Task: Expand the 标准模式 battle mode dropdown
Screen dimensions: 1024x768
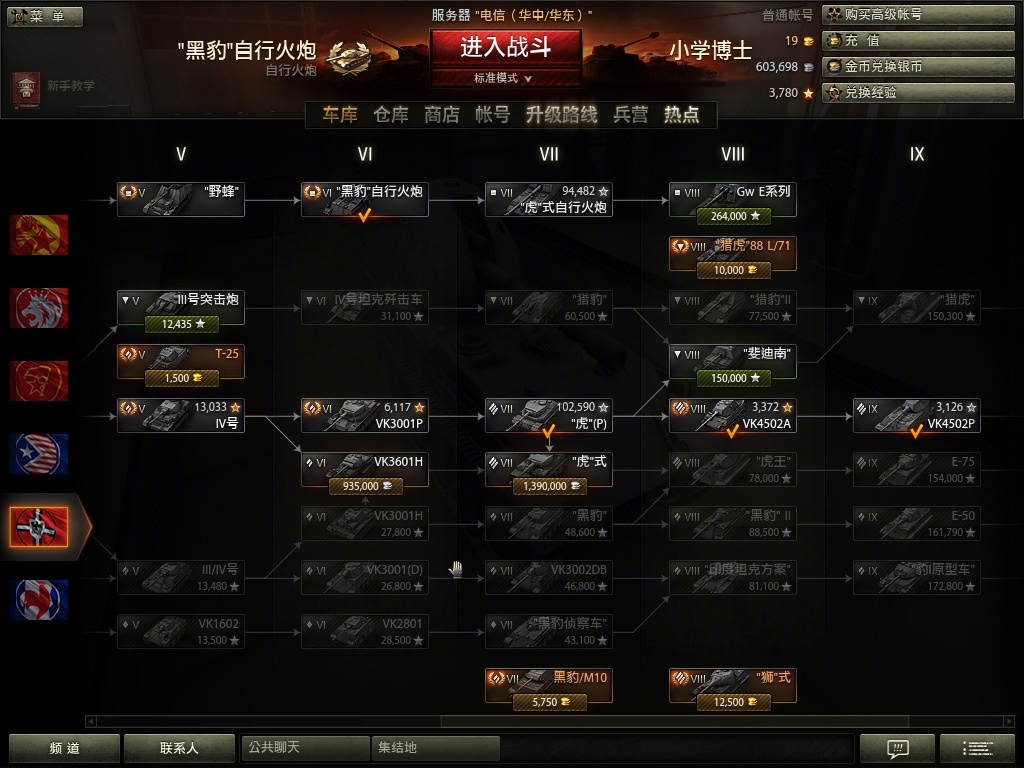Action: (505, 78)
